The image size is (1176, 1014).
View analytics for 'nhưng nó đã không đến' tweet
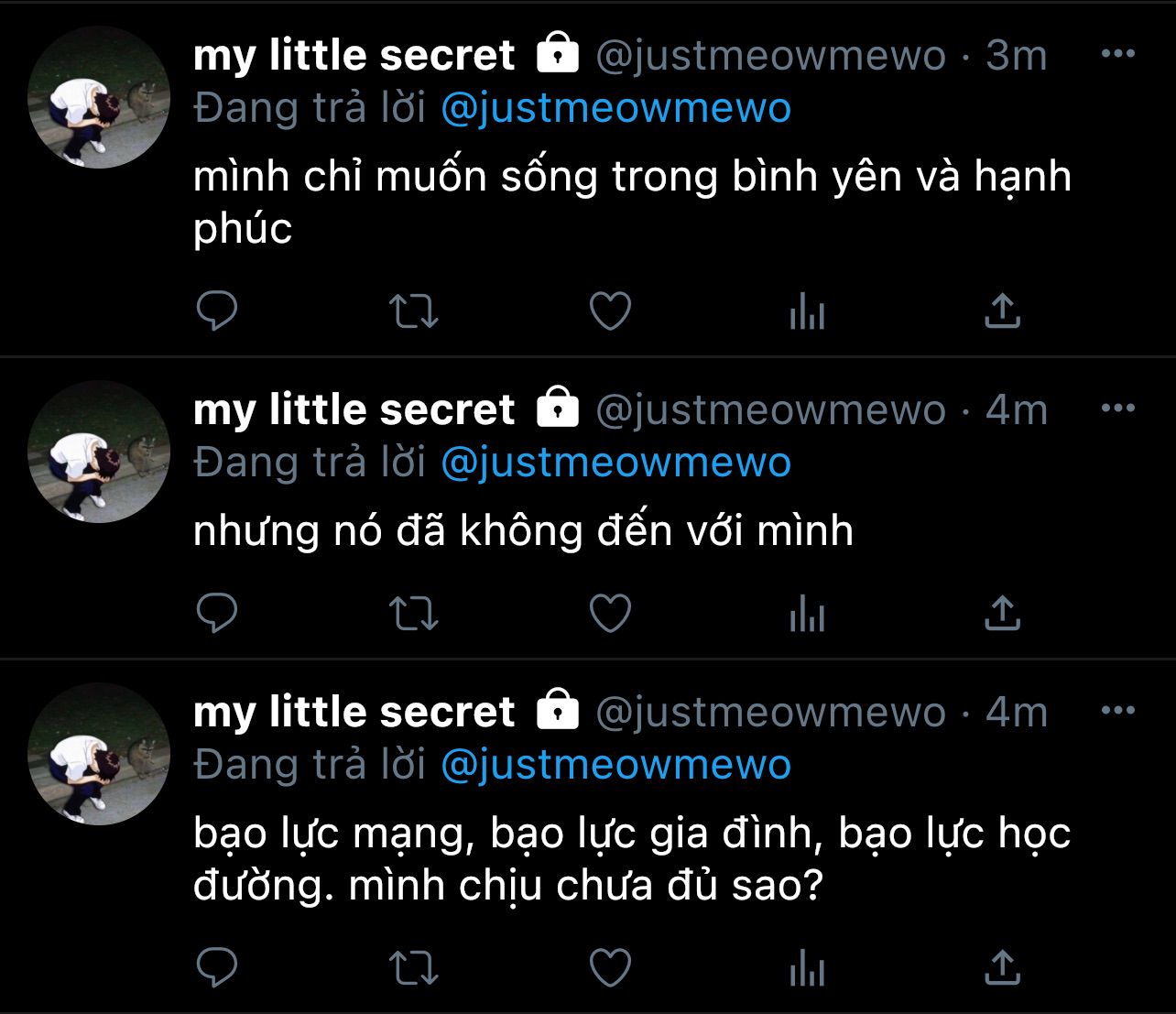pos(807,615)
